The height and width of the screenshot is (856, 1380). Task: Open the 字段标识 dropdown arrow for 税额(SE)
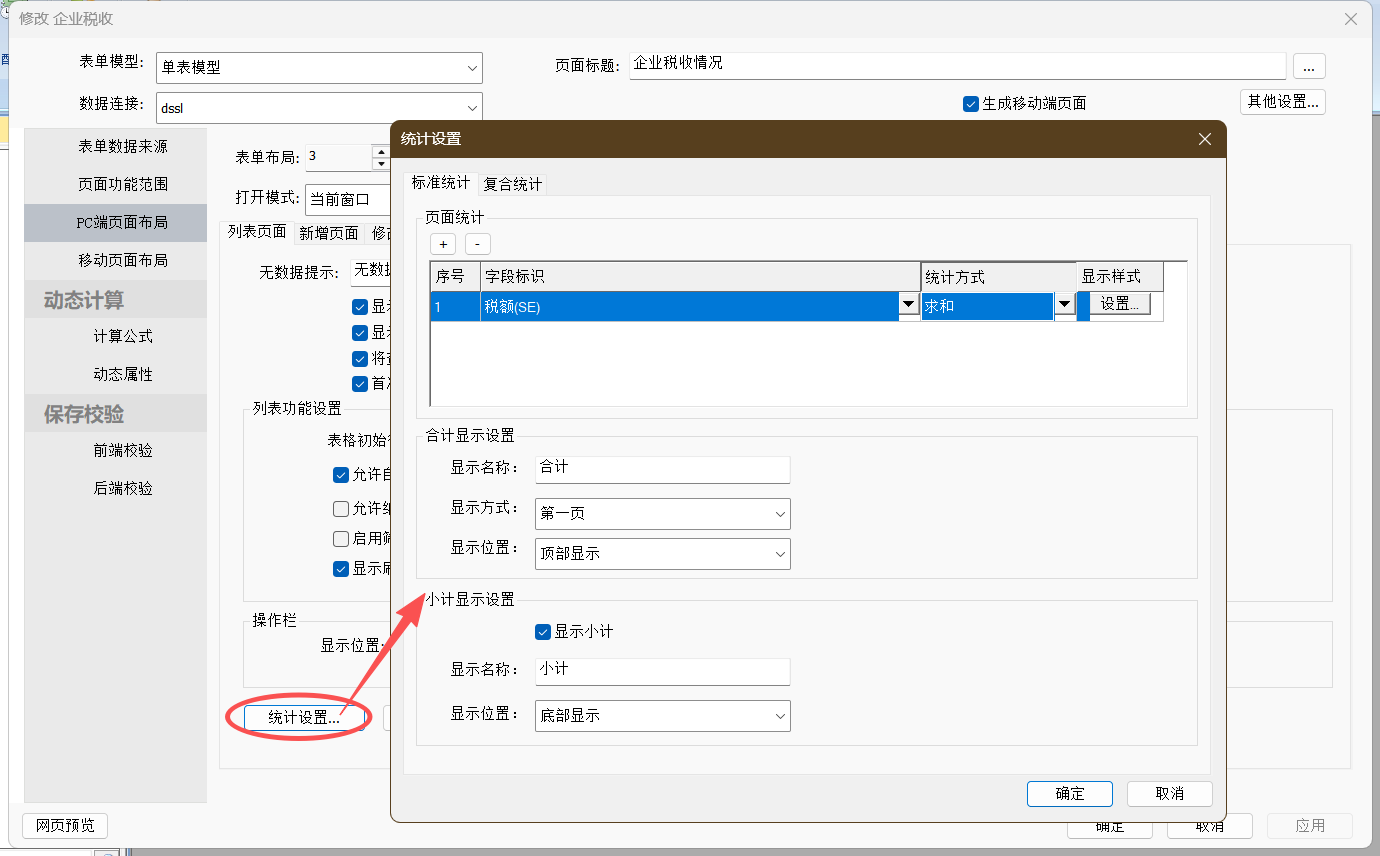click(x=909, y=306)
